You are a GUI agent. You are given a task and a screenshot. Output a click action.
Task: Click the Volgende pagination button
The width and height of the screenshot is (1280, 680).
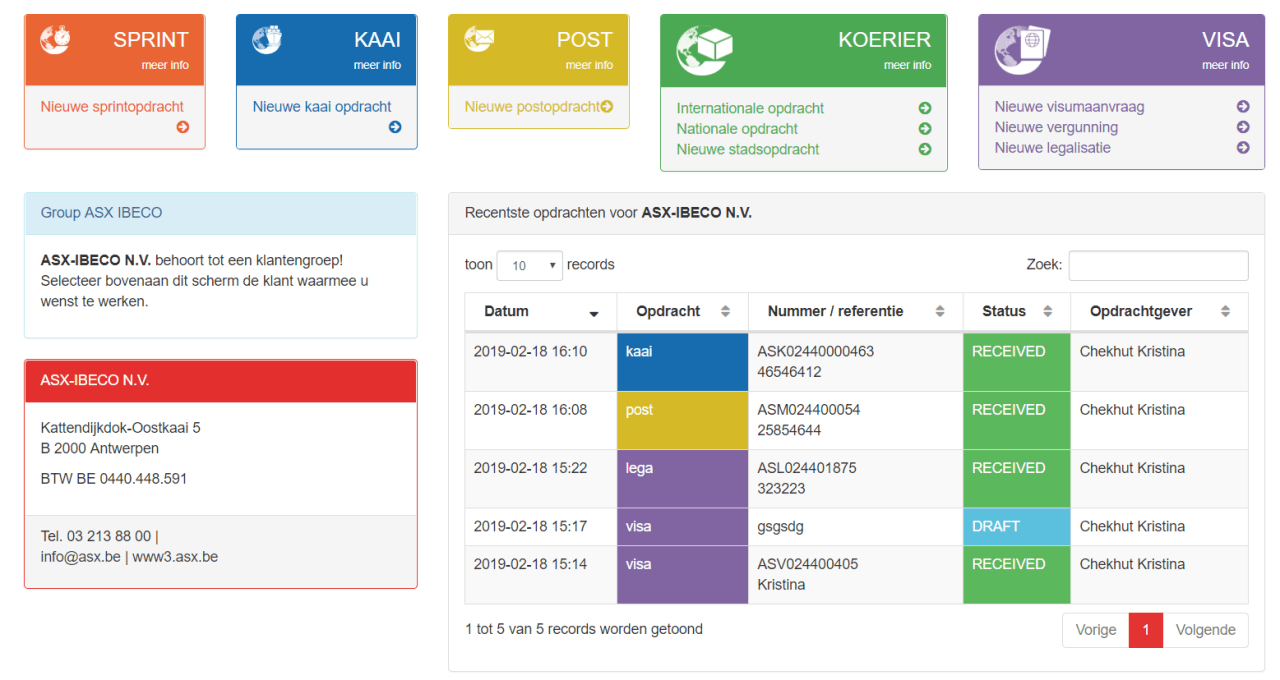coord(1205,630)
